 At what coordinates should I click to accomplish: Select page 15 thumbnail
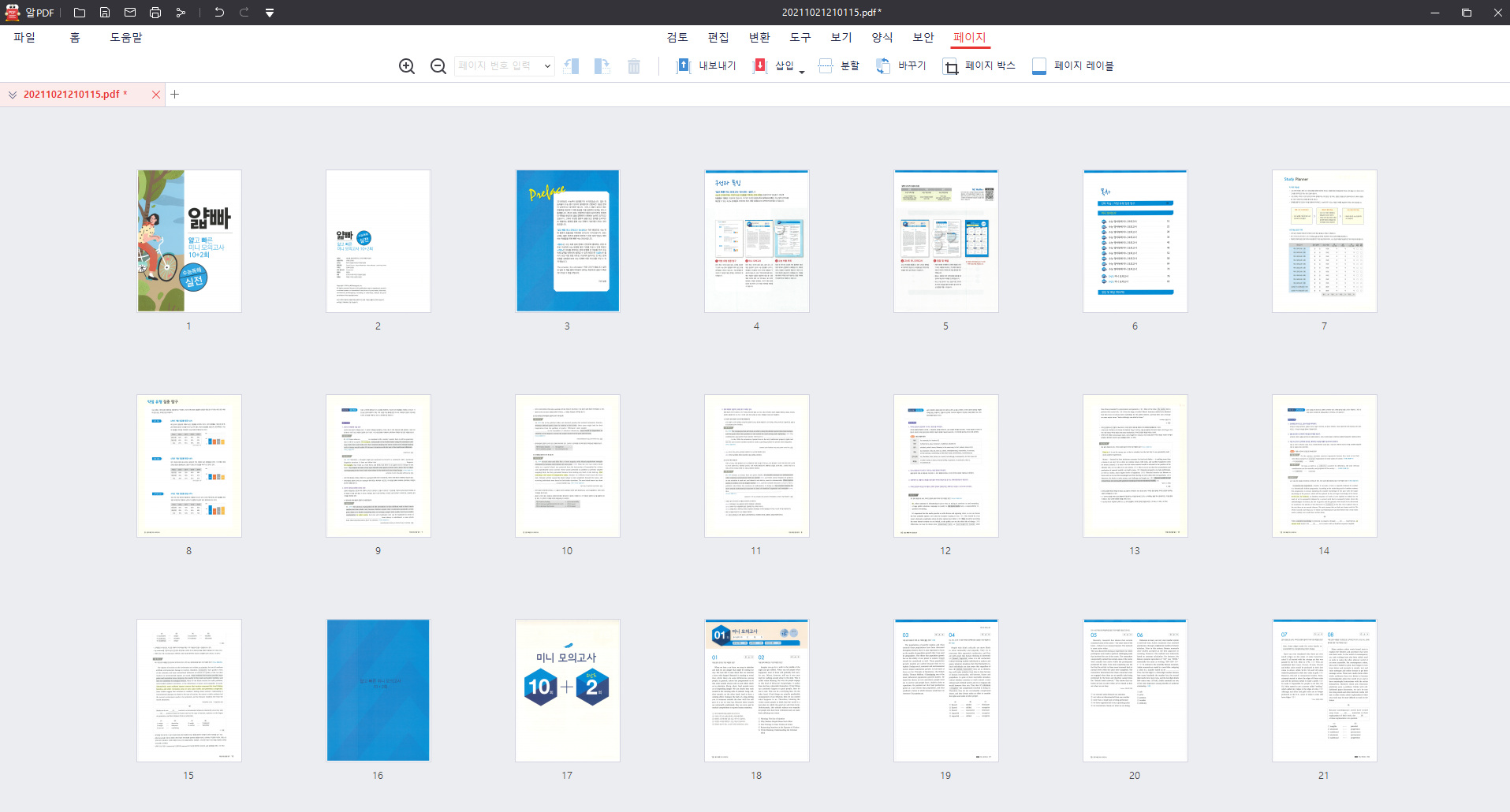(x=189, y=691)
